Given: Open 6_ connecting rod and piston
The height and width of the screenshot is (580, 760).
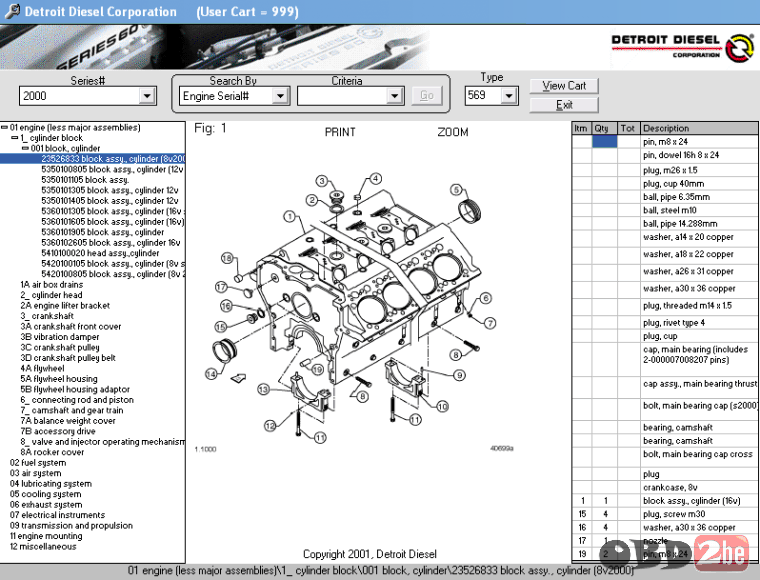Looking at the screenshot, I should pos(77,400).
